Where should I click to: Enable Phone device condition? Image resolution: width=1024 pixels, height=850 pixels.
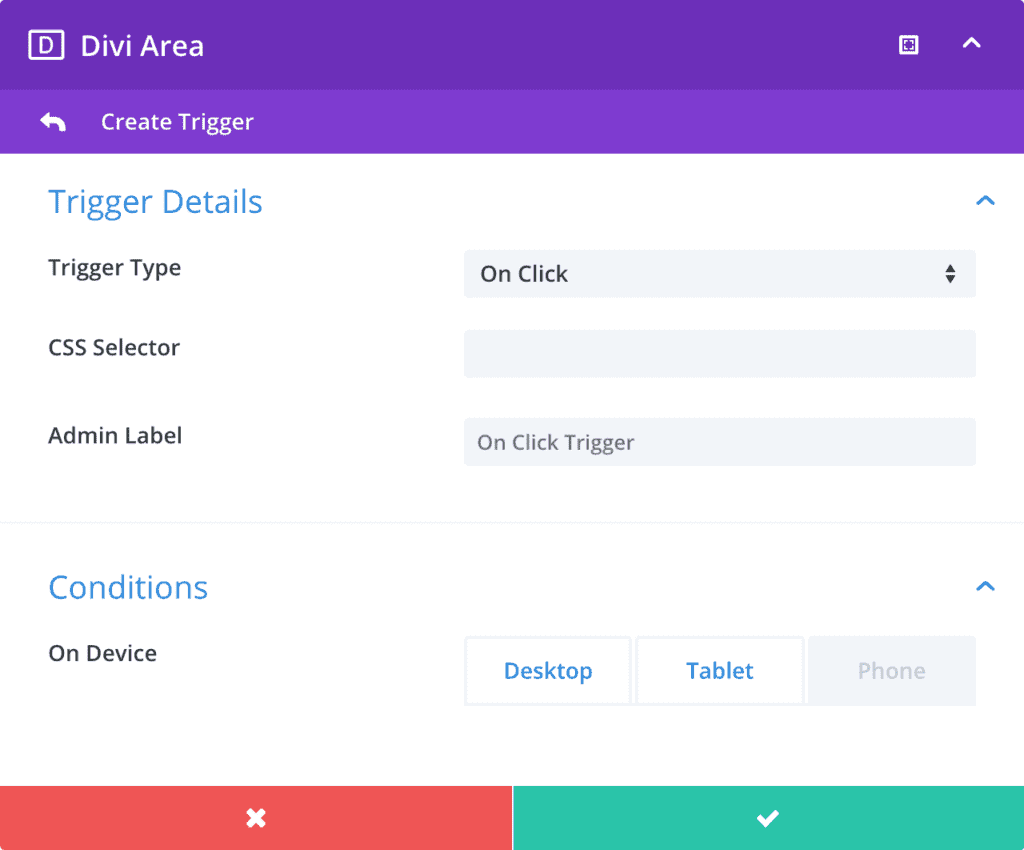pos(892,670)
